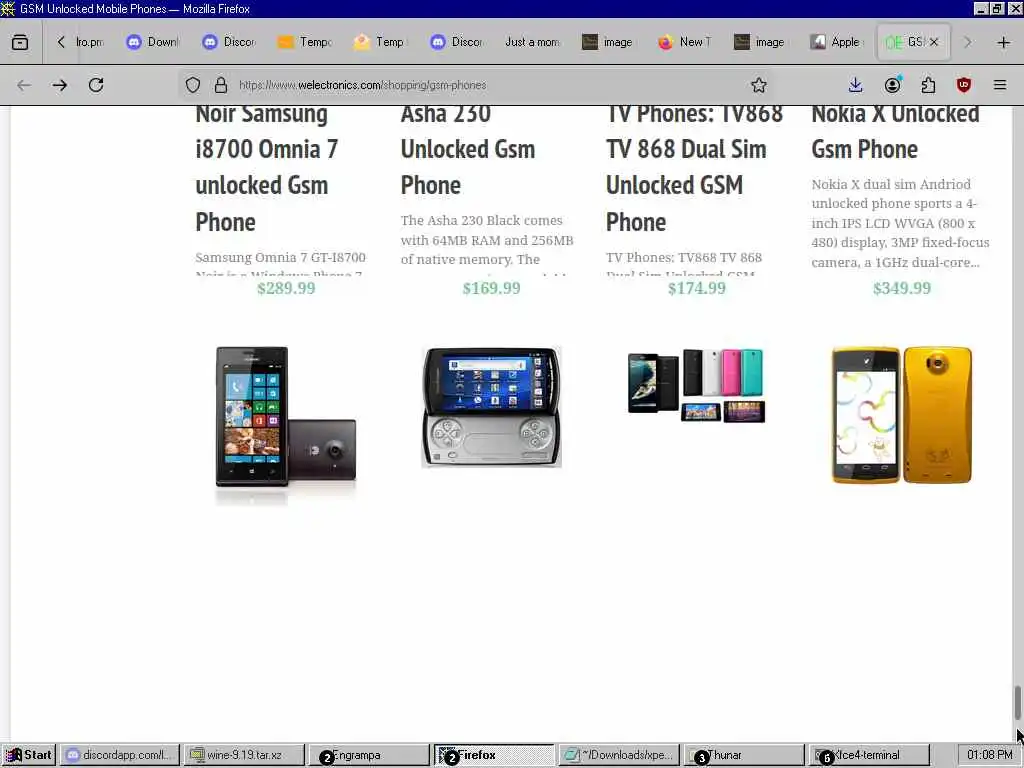The height and width of the screenshot is (768, 1024).
Task: Open Asha 230 Unlocked Gsm Phone link
Action: pos(468,150)
